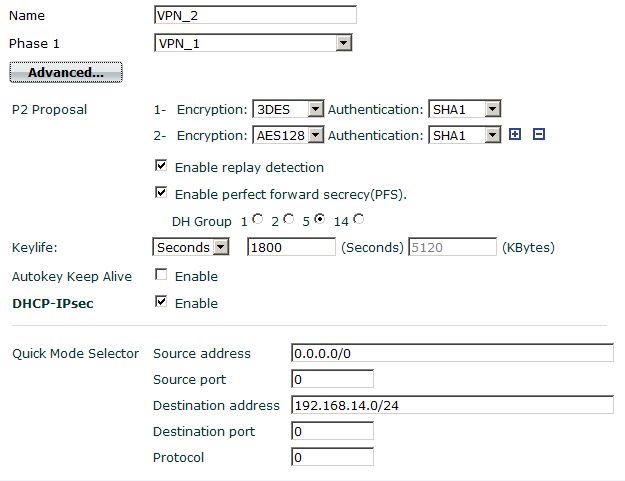625x481 pixels.
Task: Click the Source address field
Action: 452,353
